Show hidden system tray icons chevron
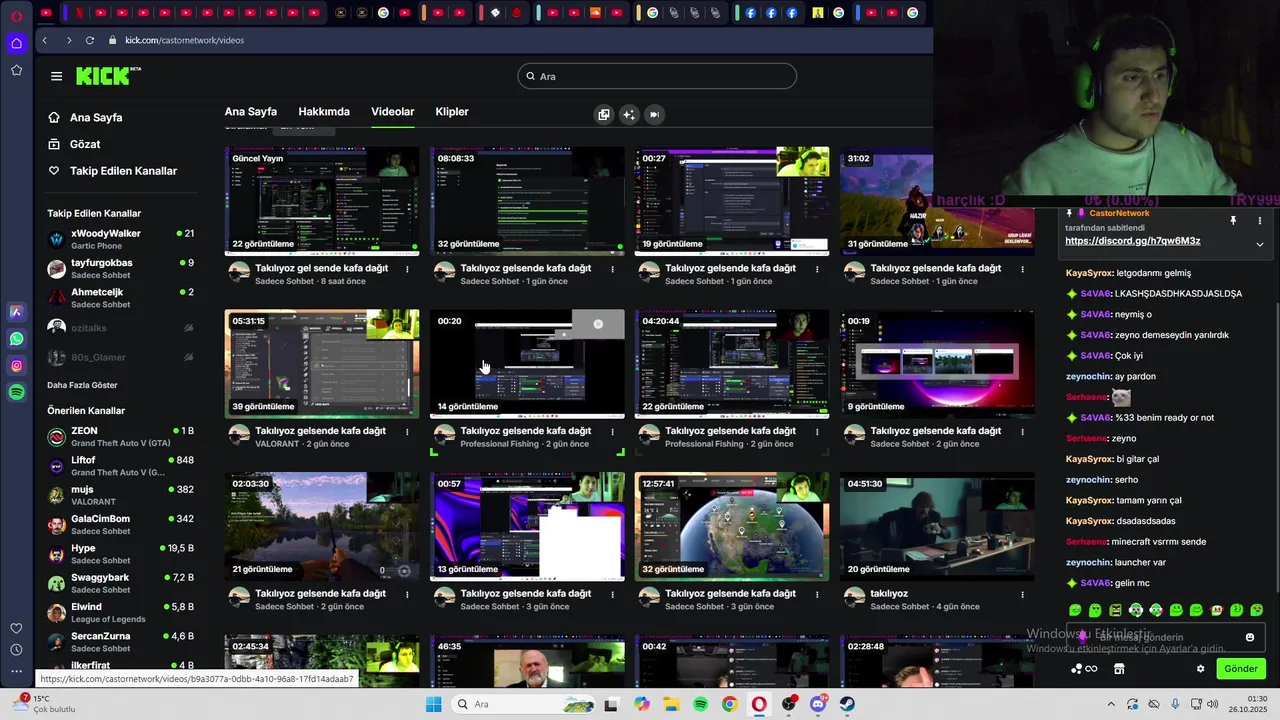The height and width of the screenshot is (720, 1280). coord(1111,704)
